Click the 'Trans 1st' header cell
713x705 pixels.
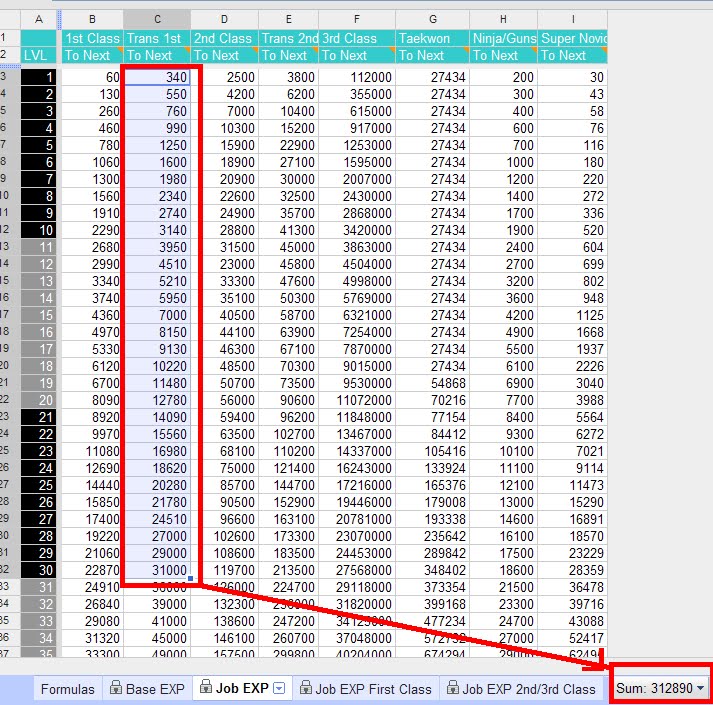tap(157, 38)
